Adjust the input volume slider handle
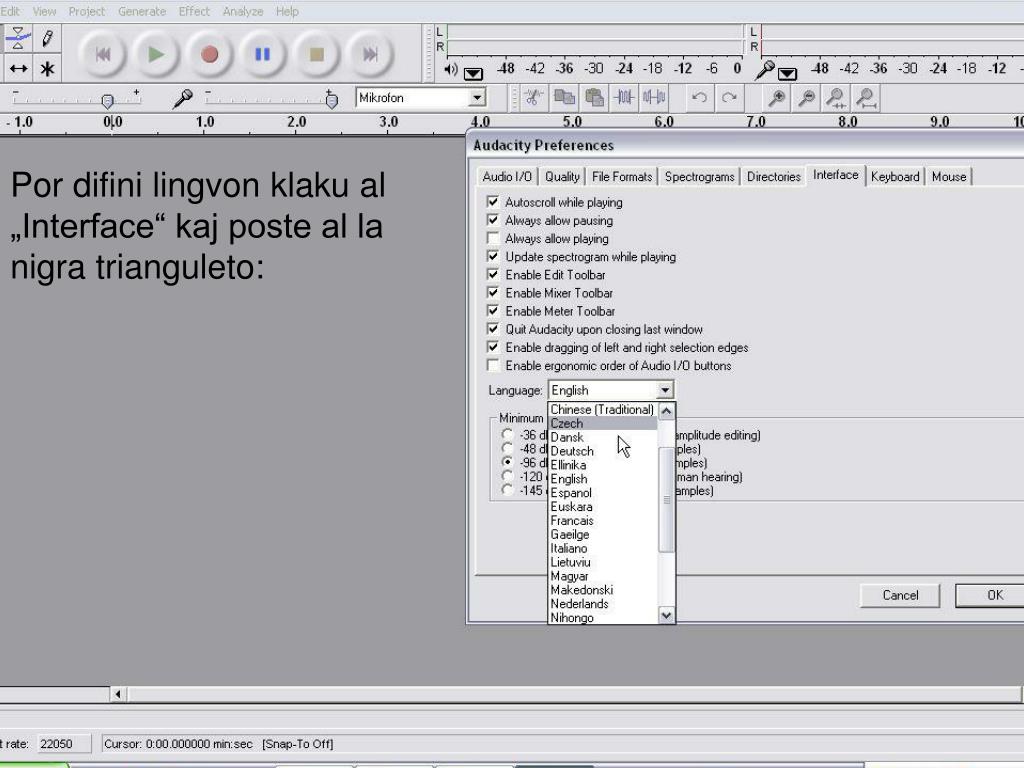The image size is (1024, 768). point(332,101)
